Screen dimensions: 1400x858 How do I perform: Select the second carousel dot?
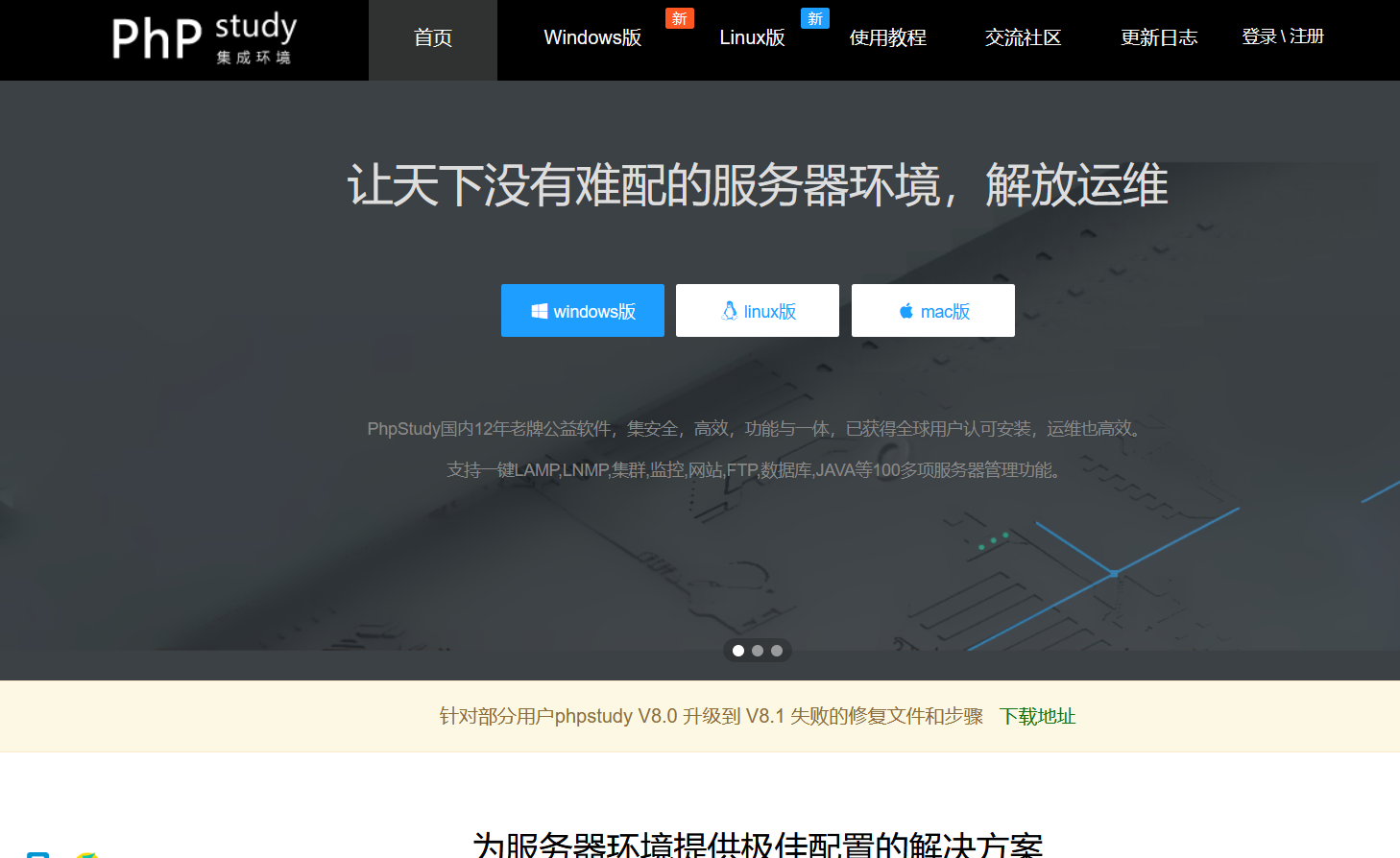coord(758,651)
